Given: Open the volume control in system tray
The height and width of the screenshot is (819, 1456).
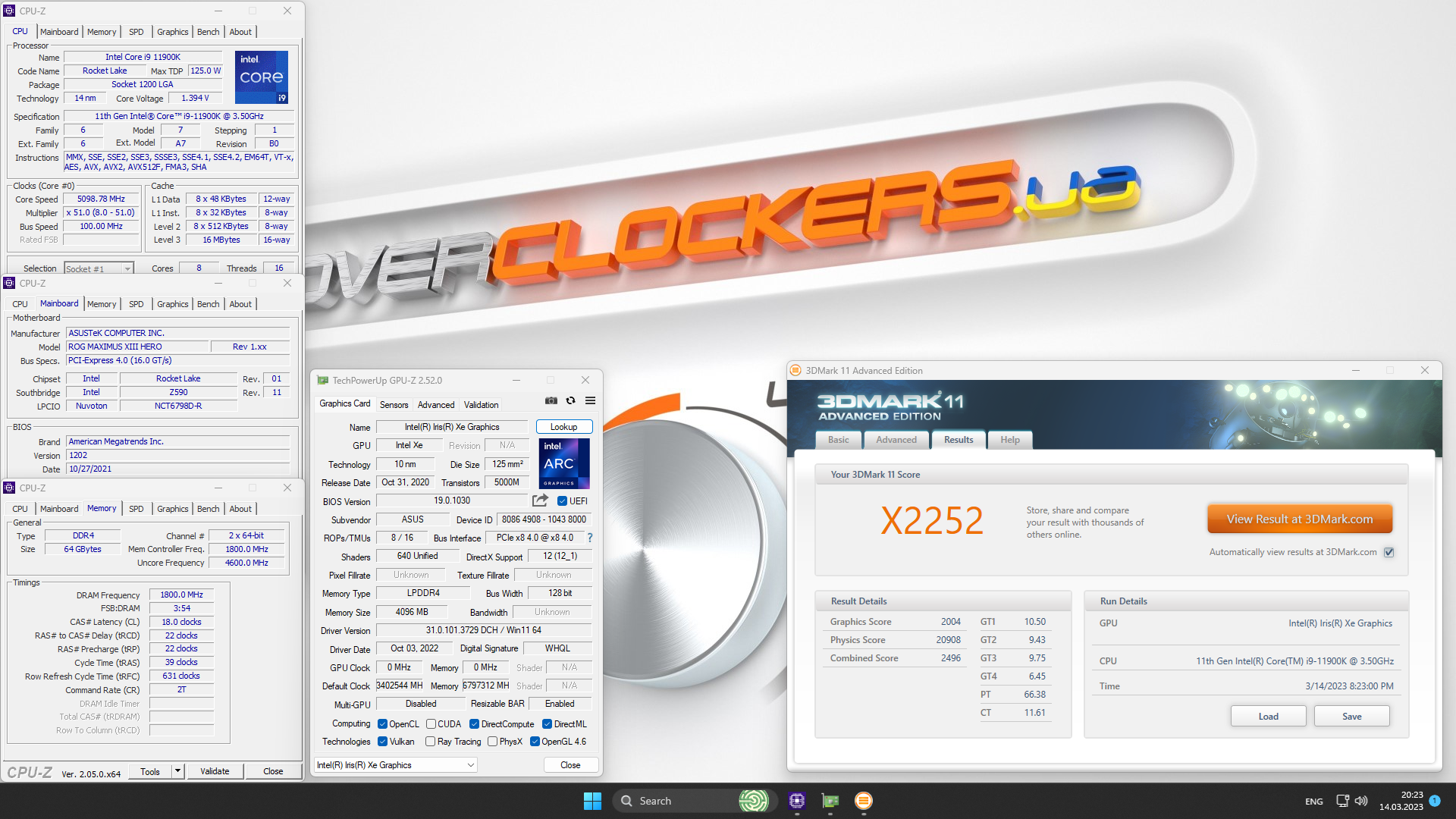Looking at the screenshot, I should tap(1361, 801).
